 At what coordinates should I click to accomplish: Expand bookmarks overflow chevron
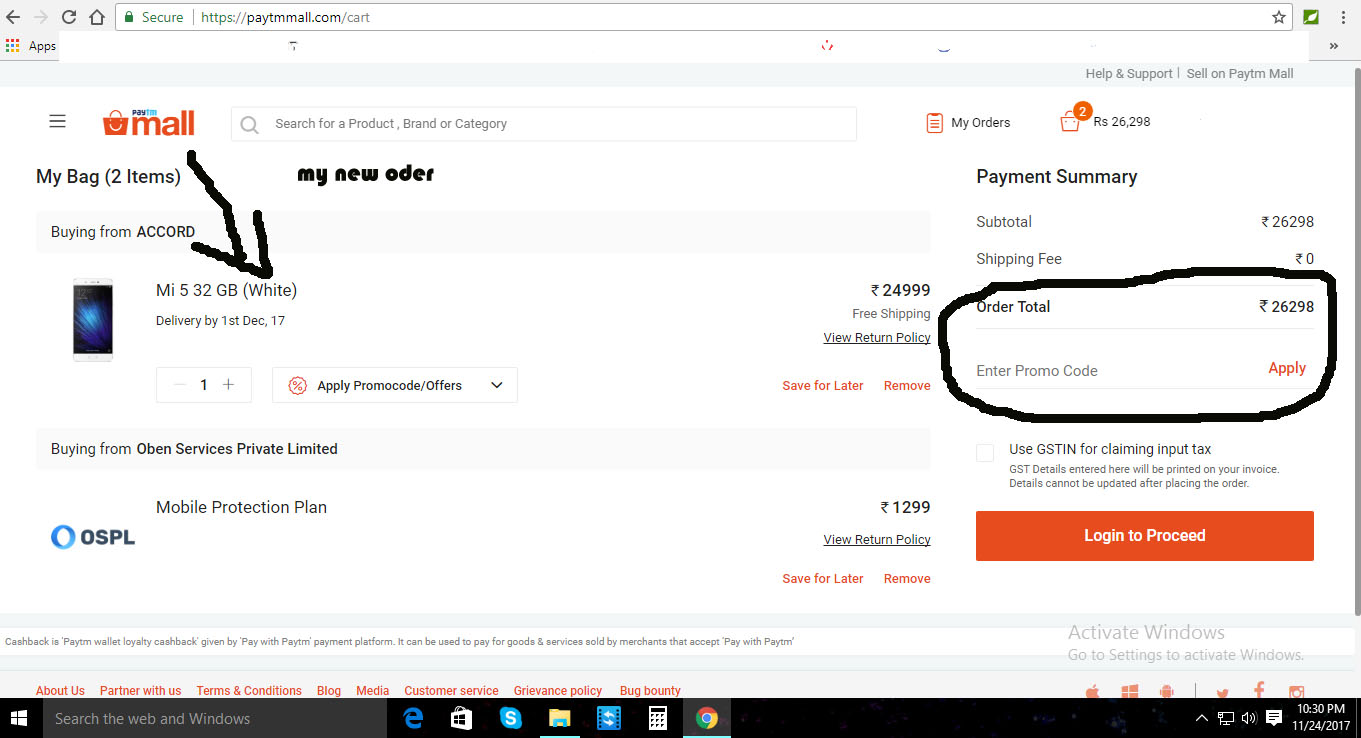1333,46
